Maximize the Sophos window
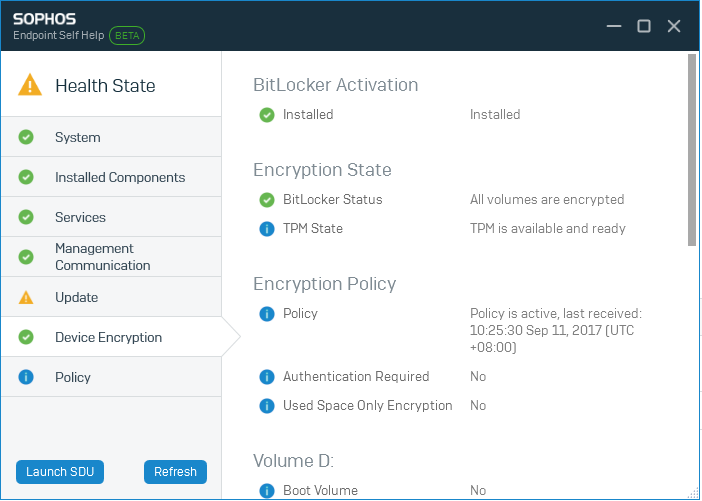702x501 pixels. click(644, 26)
